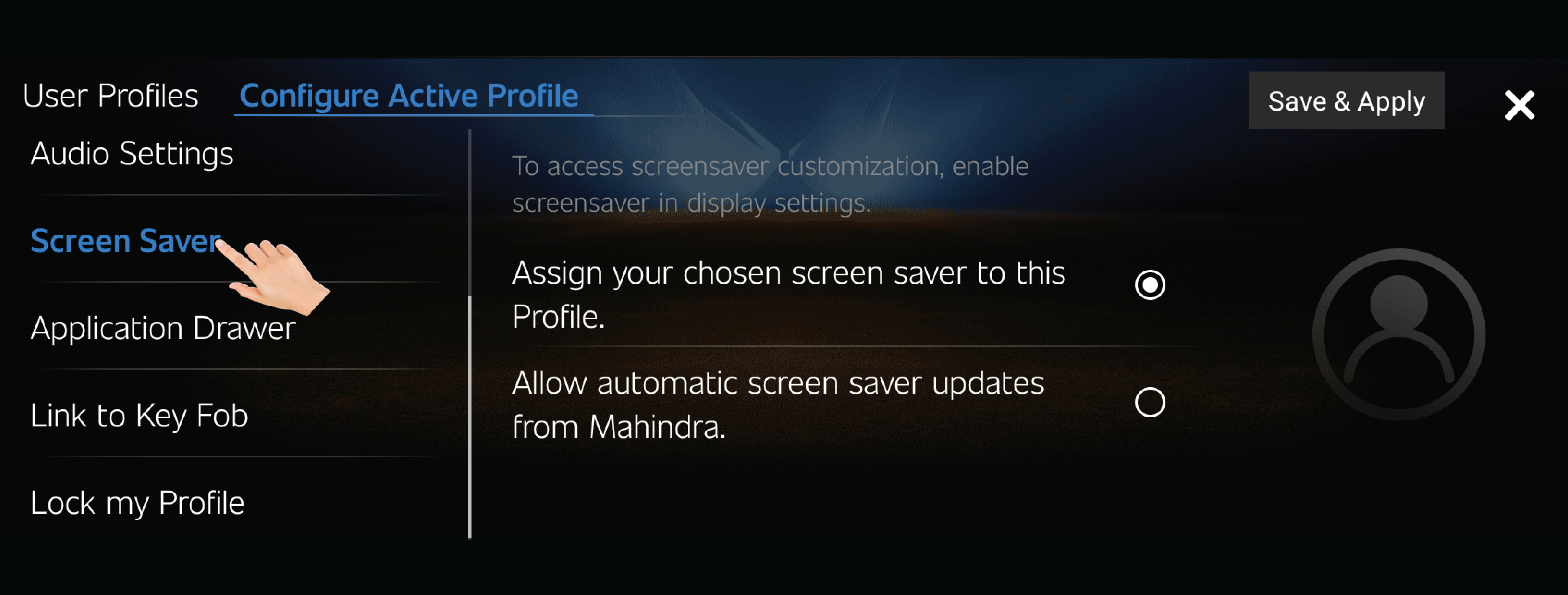Open the Configure Active Profile tab
1568x595 pixels.
409,96
